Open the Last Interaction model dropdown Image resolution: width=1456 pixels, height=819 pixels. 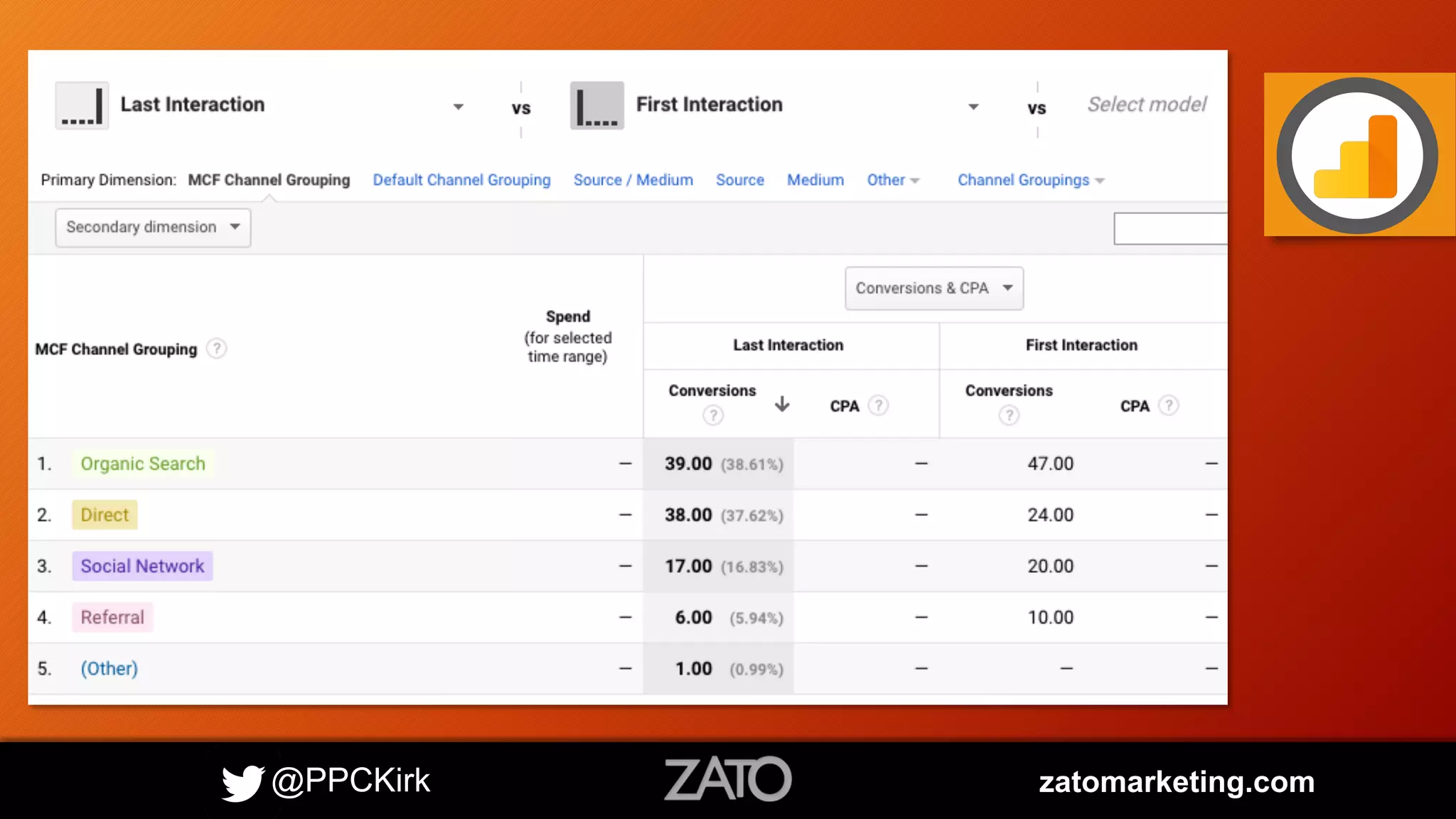(x=459, y=107)
